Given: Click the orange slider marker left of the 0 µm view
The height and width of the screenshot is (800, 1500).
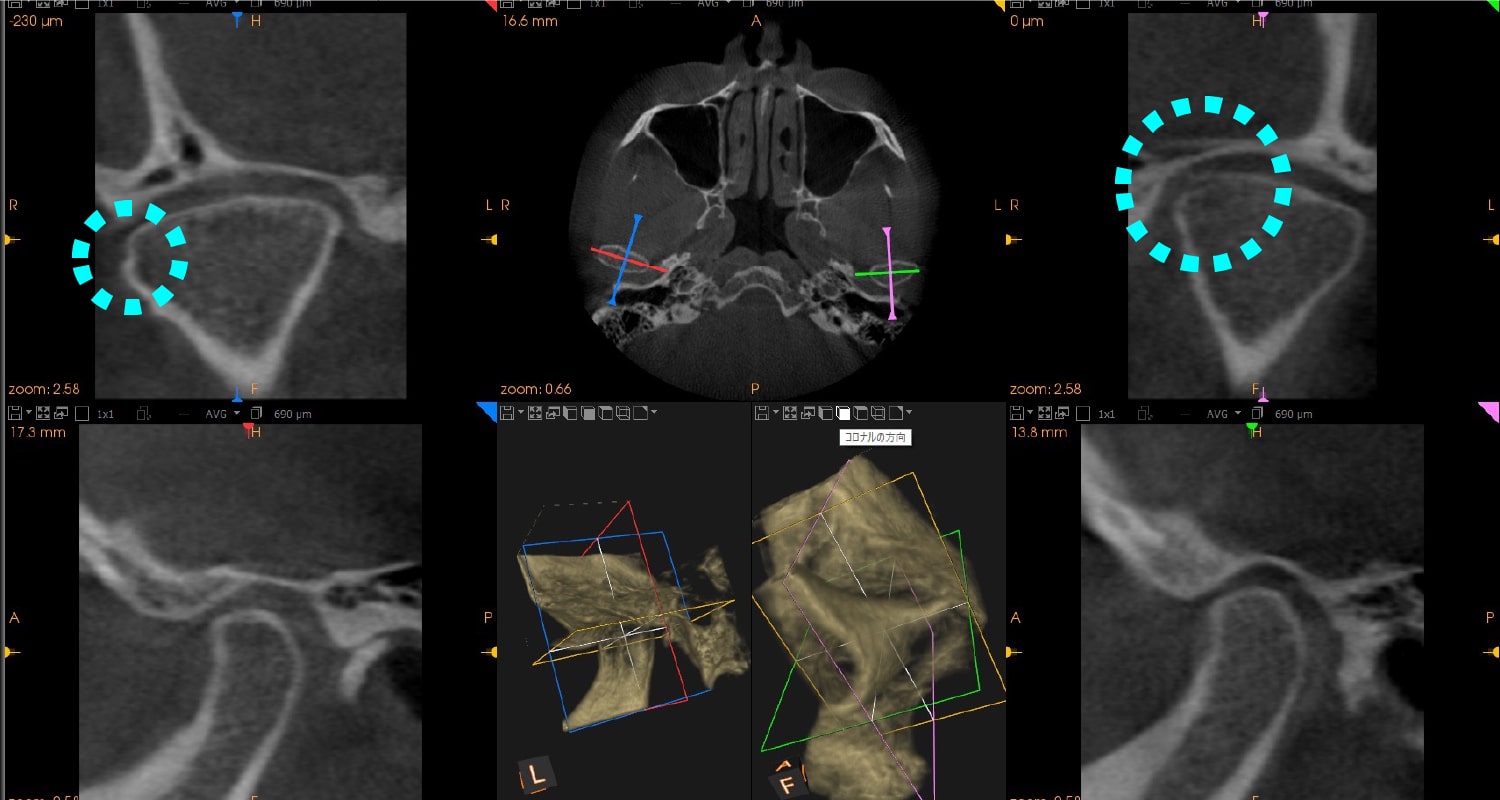Looking at the screenshot, I should pyautogui.click(x=1012, y=240).
